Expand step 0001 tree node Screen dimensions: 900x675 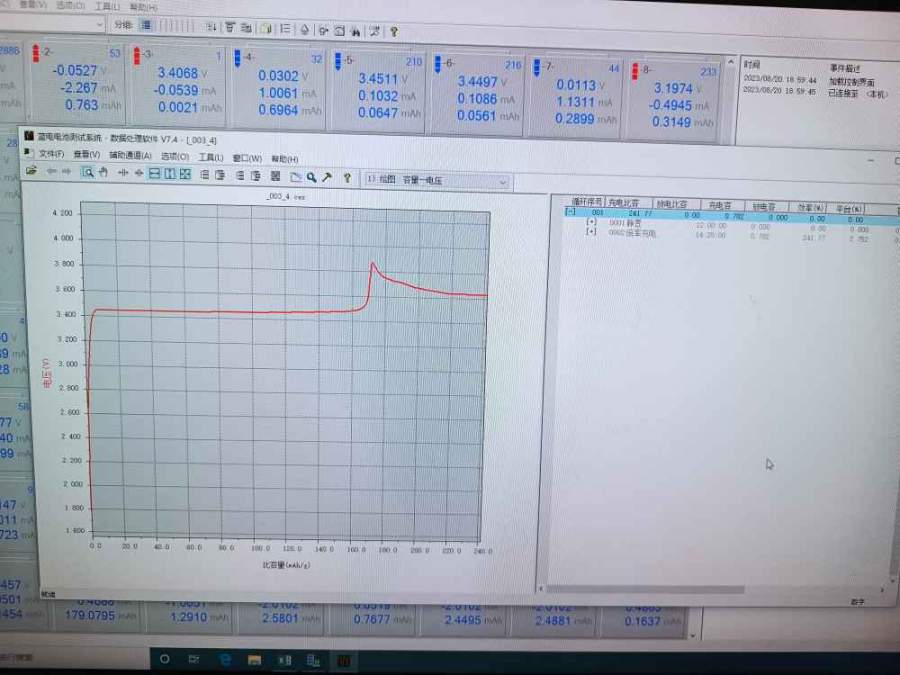(x=591, y=222)
